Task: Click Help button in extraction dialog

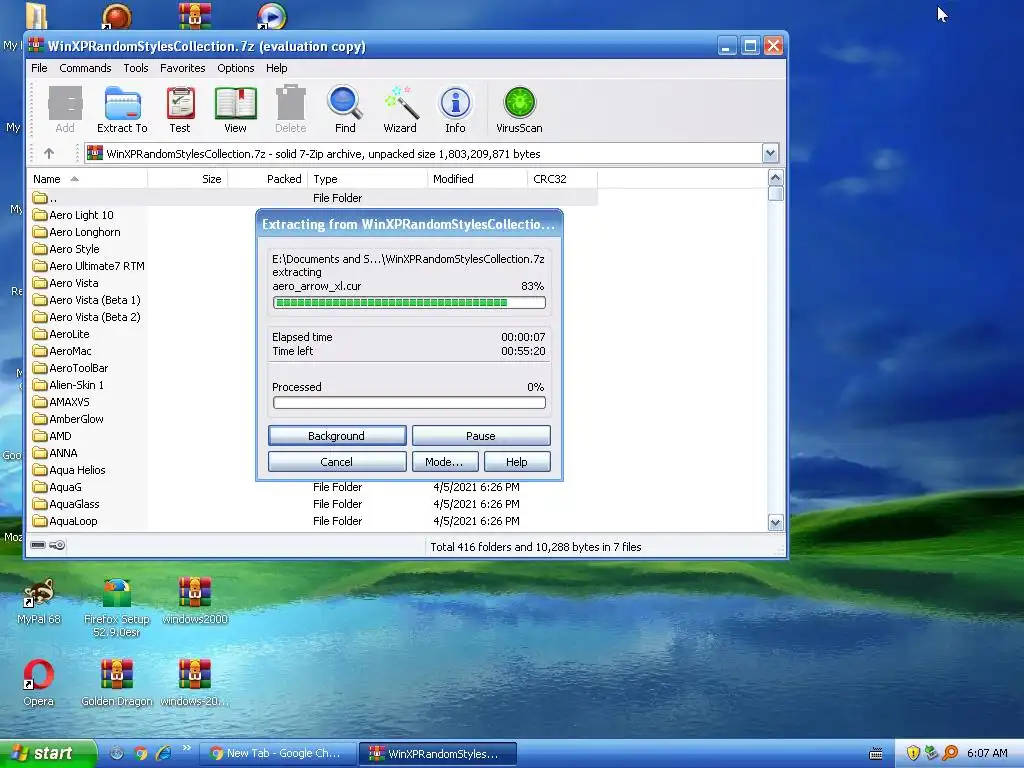Action: [x=517, y=462]
